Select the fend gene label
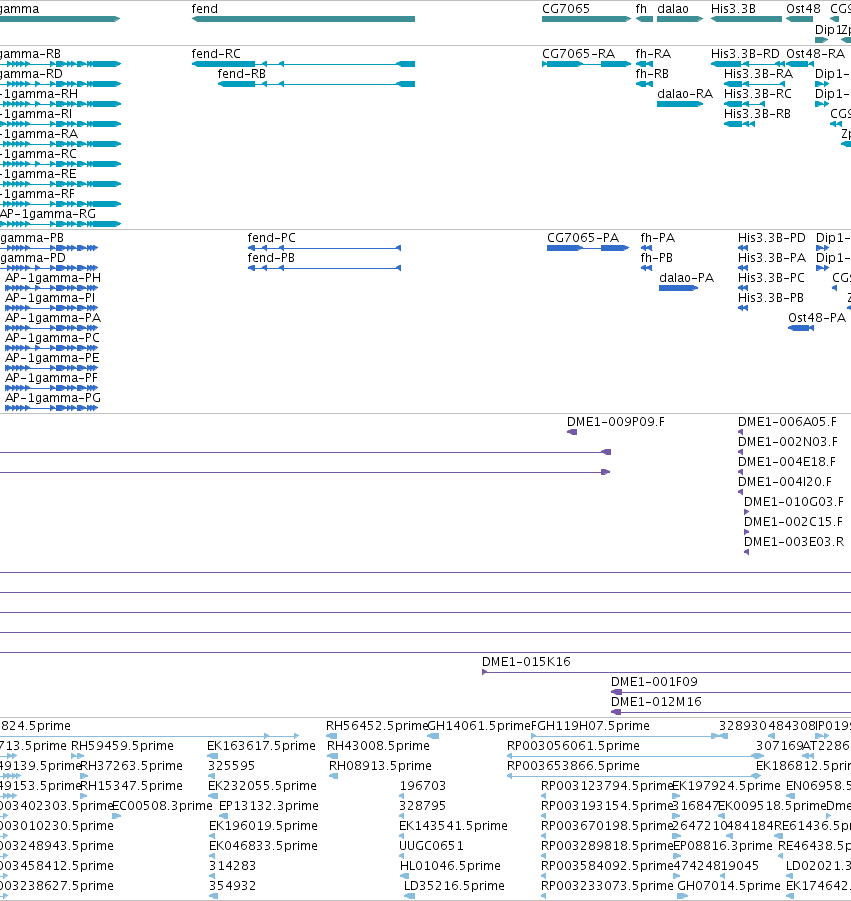Screen dimensions: 851x901 click(205, 9)
